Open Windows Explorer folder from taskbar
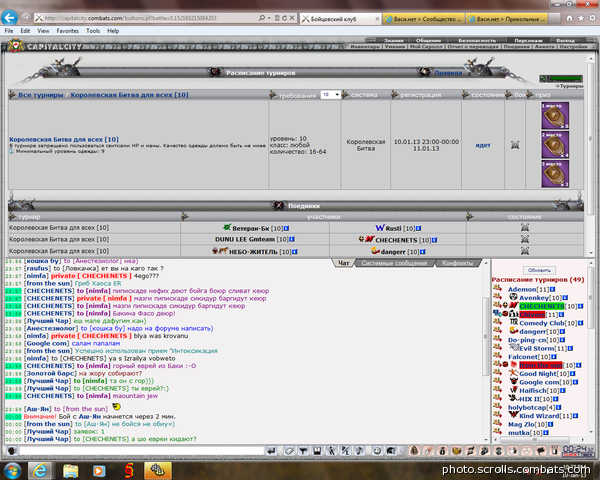This screenshot has height=480, width=600. coord(70,471)
